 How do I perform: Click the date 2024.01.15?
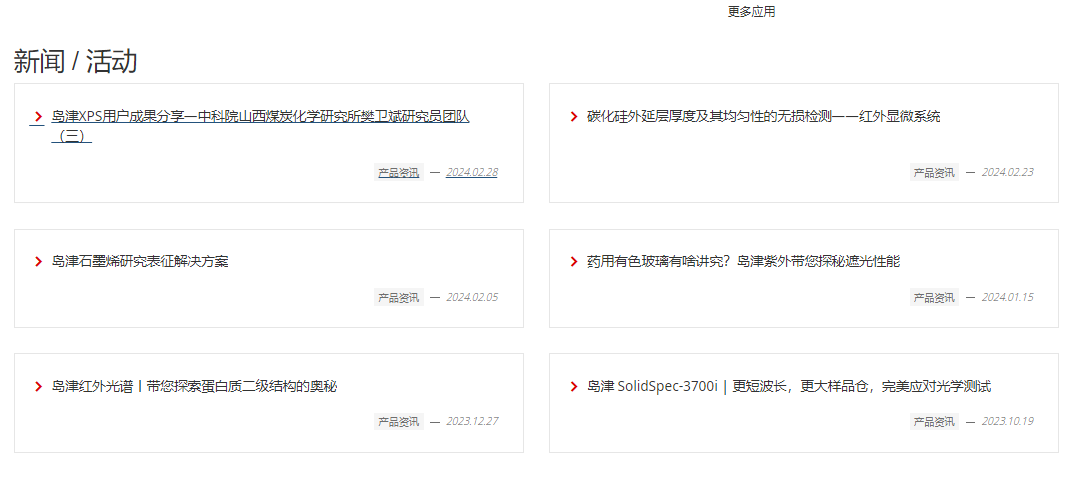click(x=1007, y=298)
